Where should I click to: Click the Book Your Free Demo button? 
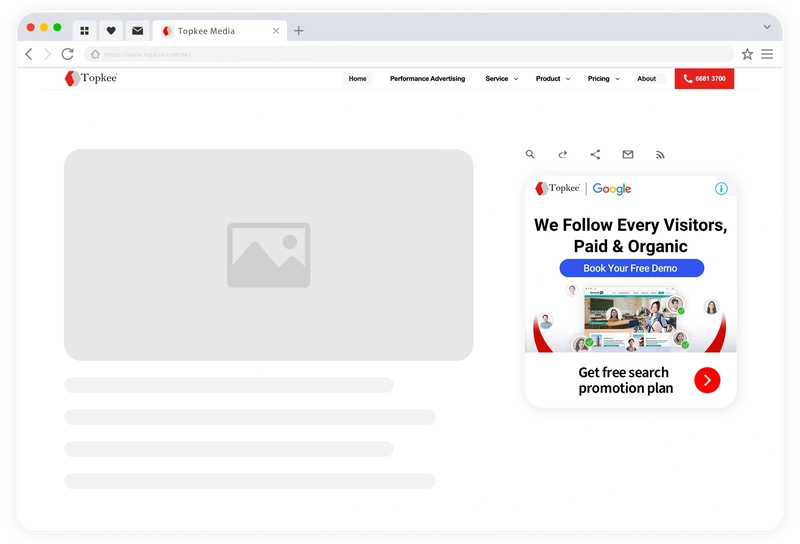(x=631, y=268)
